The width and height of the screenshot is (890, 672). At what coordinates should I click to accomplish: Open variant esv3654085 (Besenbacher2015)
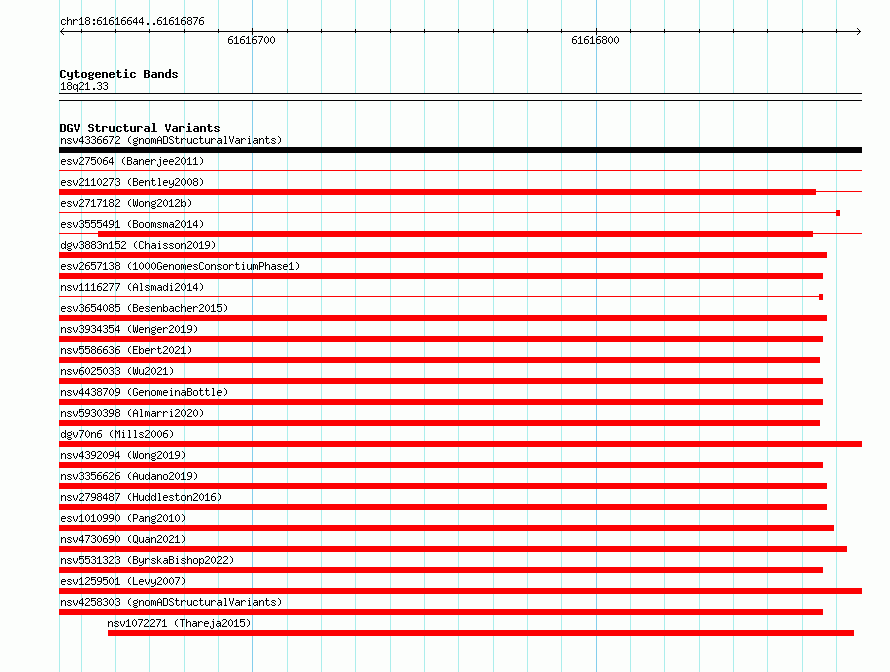(x=144, y=308)
